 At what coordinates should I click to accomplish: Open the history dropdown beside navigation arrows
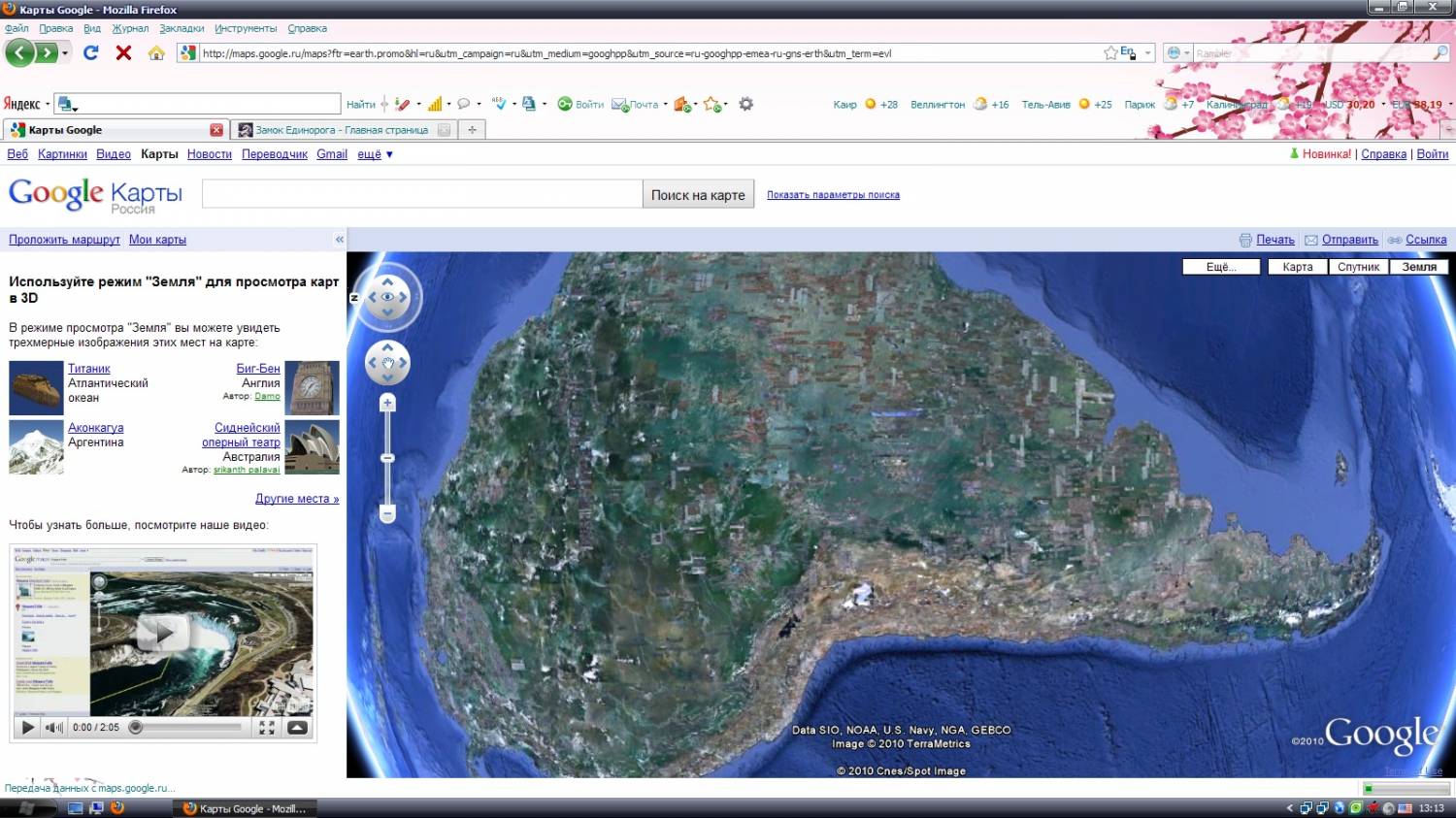(65, 53)
